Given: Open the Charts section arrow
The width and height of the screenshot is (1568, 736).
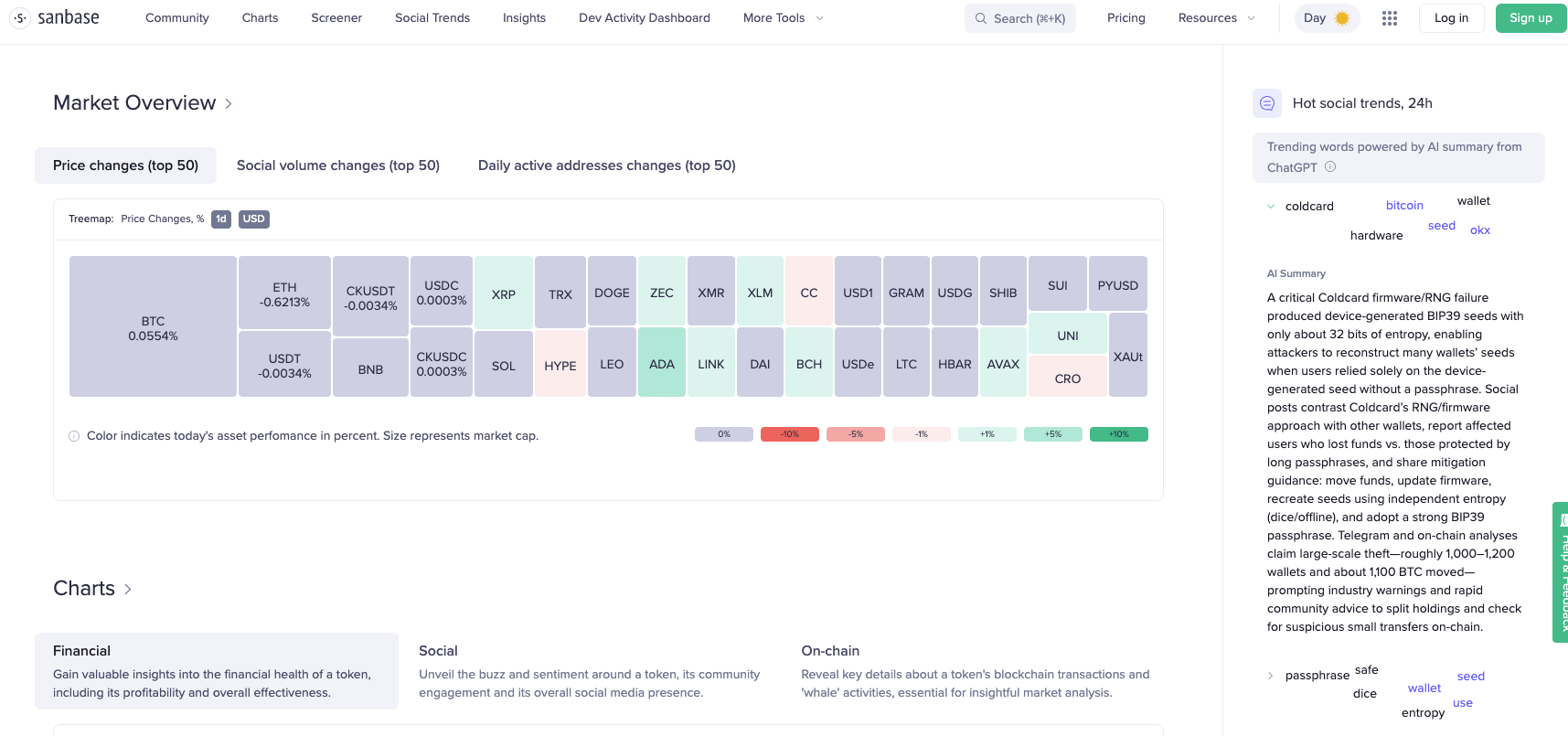Looking at the screenshot, I should tap(128, 590).
